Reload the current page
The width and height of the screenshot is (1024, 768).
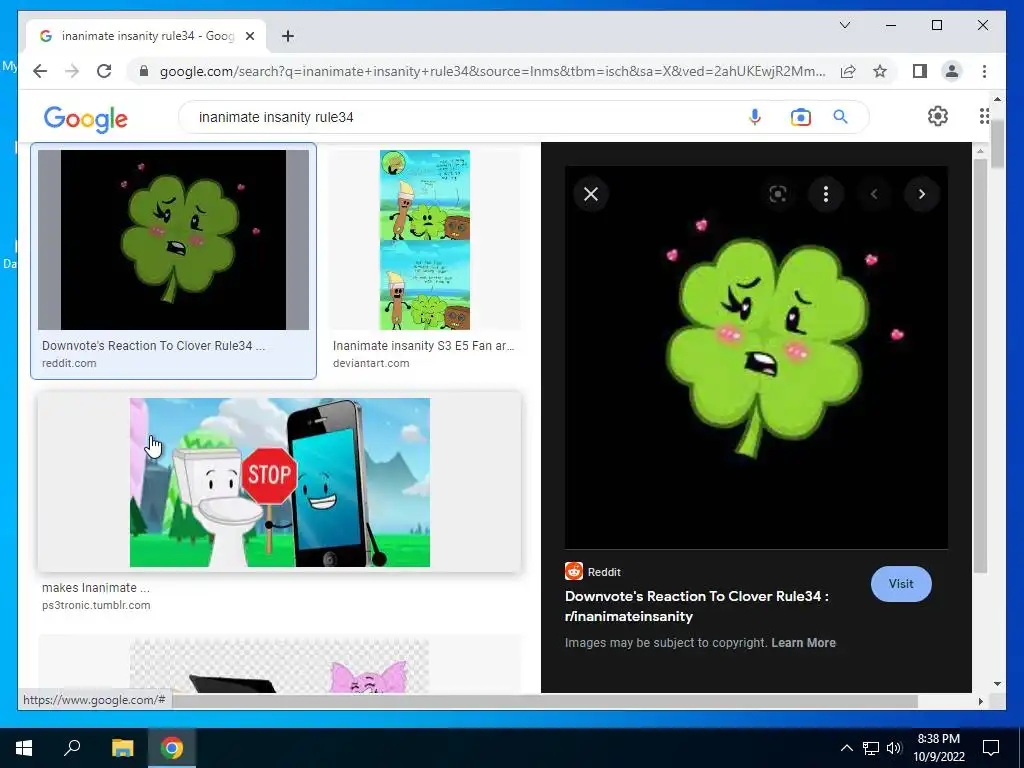104,71
